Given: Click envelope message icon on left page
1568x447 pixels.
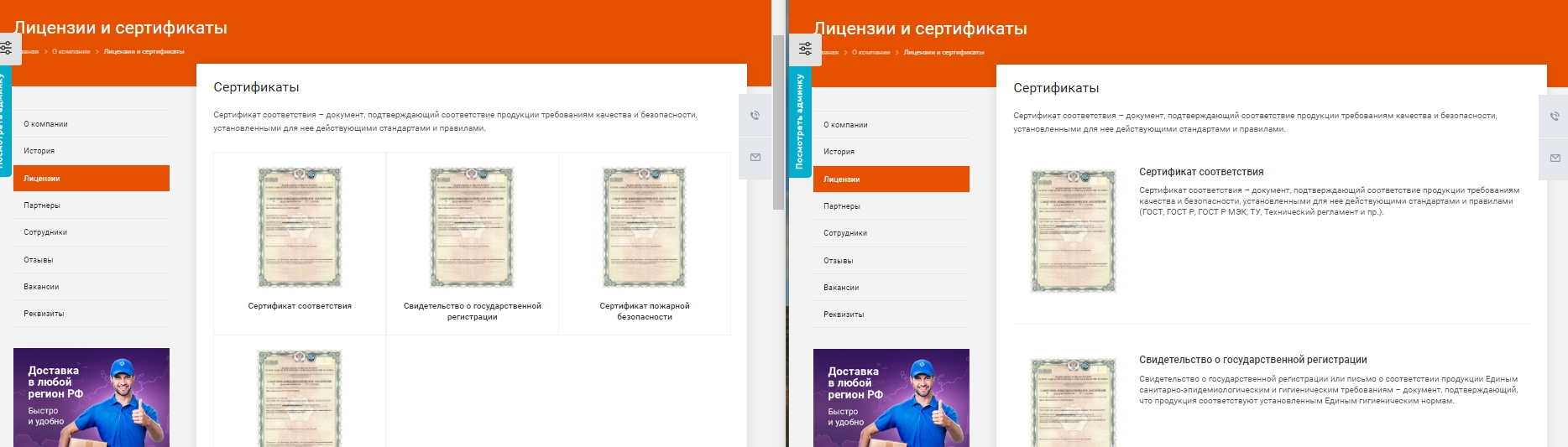Looking at the screenshot, I should pos(755,157).
